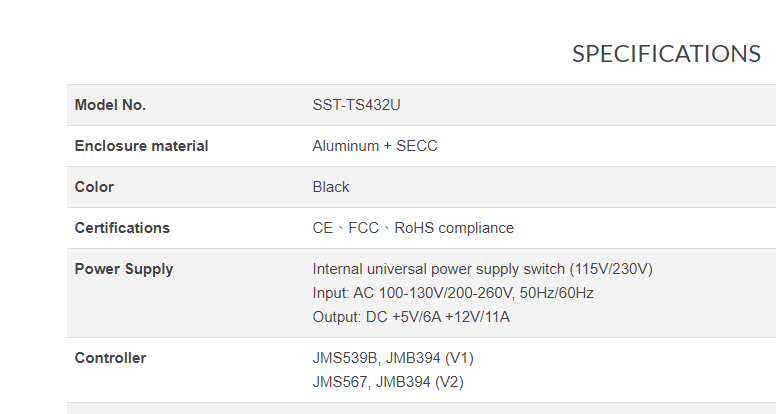Click the JMS567, JMB394 (V2) line
The height and width of the screenshot is (414, 776).
tap(388, 382)
